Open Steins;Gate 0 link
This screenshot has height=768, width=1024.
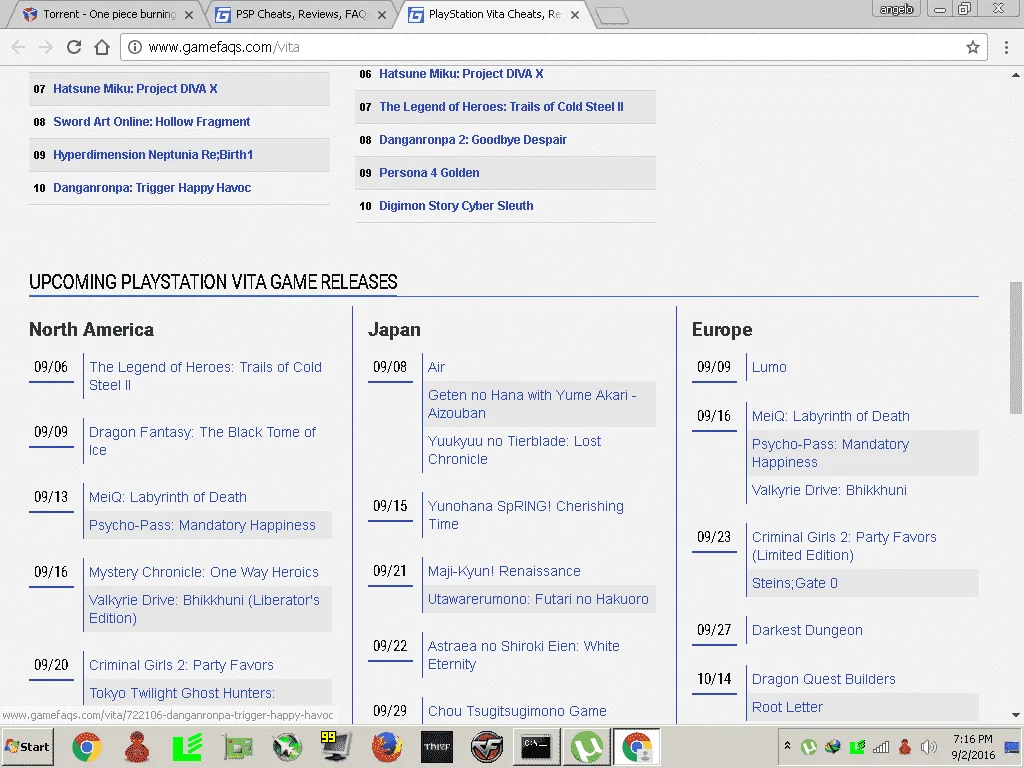click(x=795, y=583)
